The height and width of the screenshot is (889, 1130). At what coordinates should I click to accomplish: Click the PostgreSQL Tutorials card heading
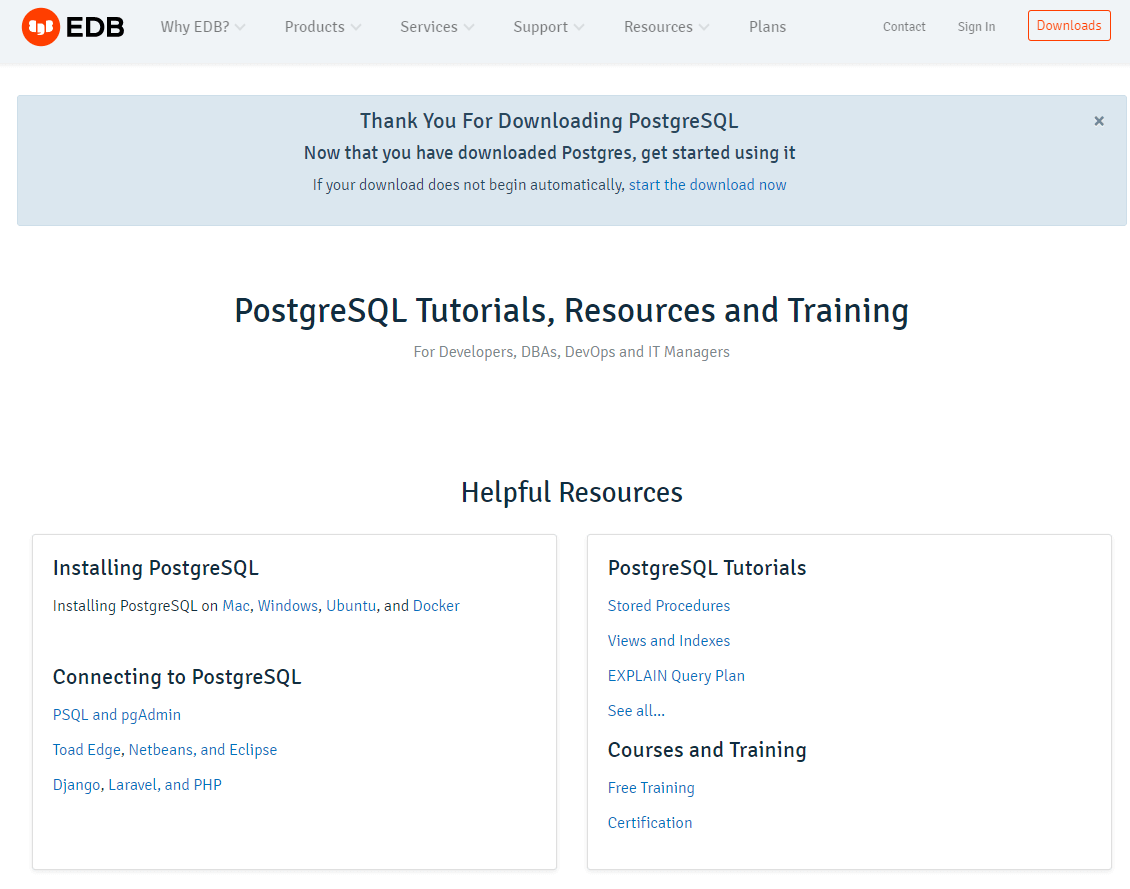(x=707, y=568)
